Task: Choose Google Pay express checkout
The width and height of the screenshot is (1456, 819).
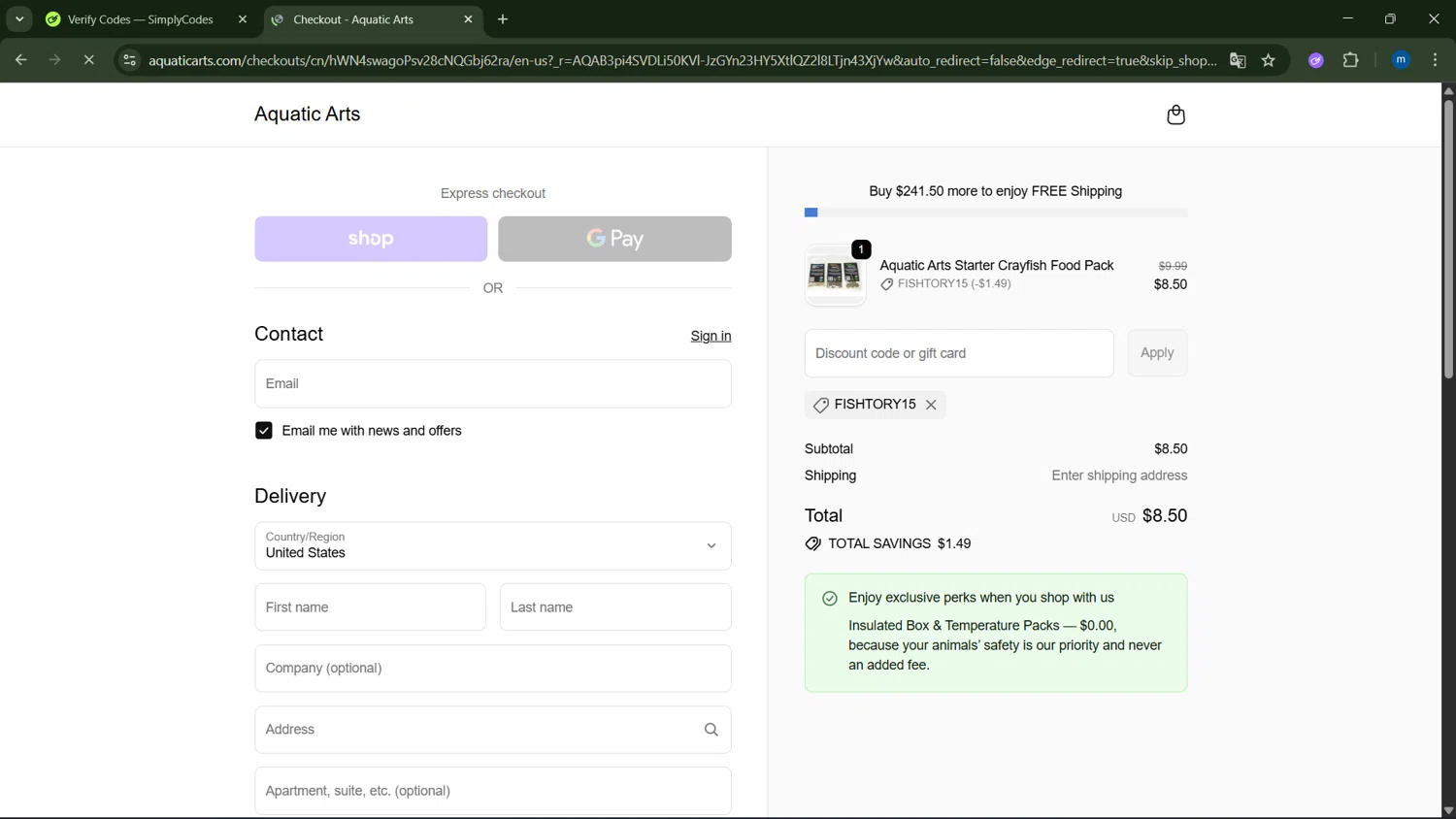Action: pyautogui.click(x=614, y=239)
